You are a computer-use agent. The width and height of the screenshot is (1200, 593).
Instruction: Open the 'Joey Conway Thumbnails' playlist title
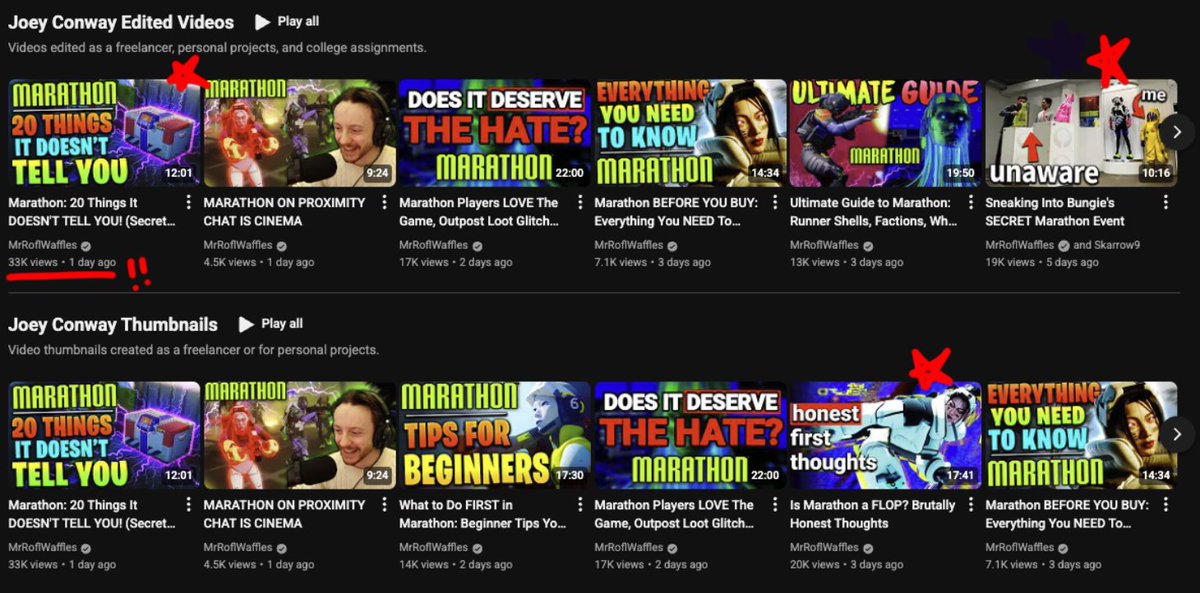113,325
